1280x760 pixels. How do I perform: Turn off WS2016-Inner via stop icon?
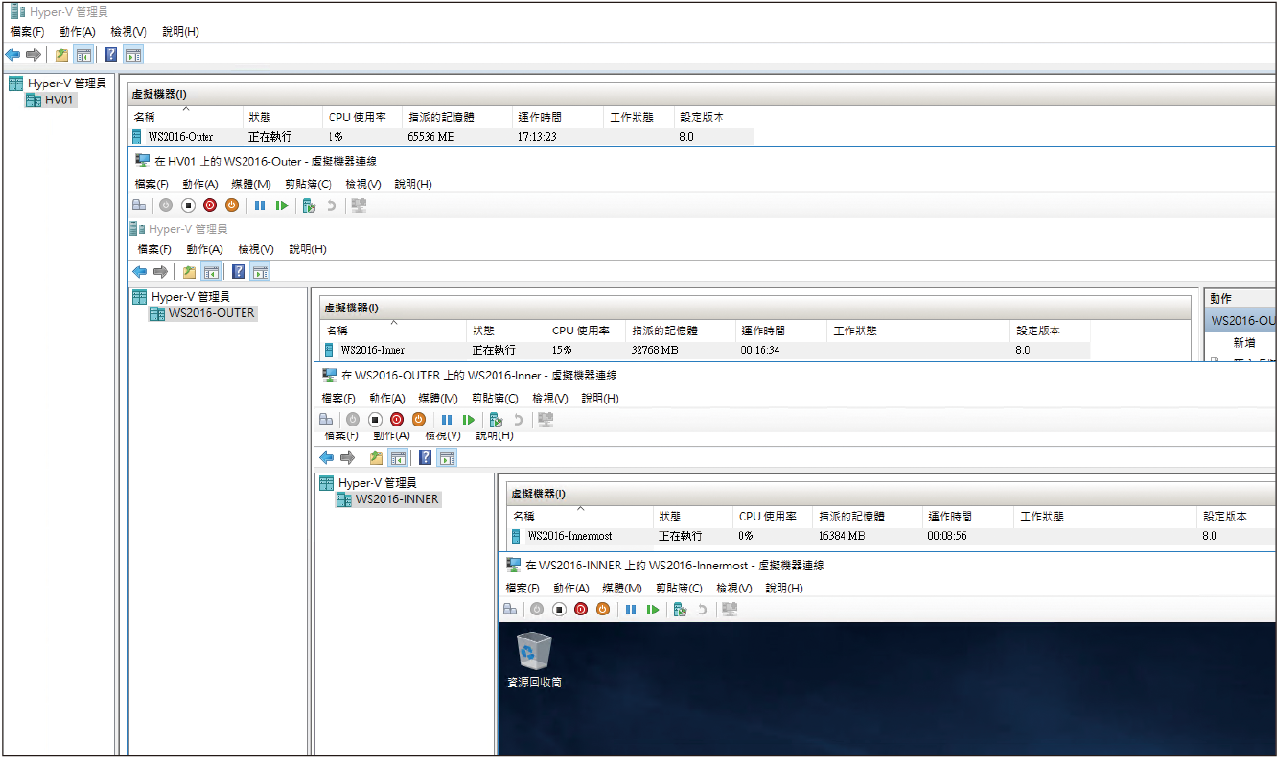375,420
